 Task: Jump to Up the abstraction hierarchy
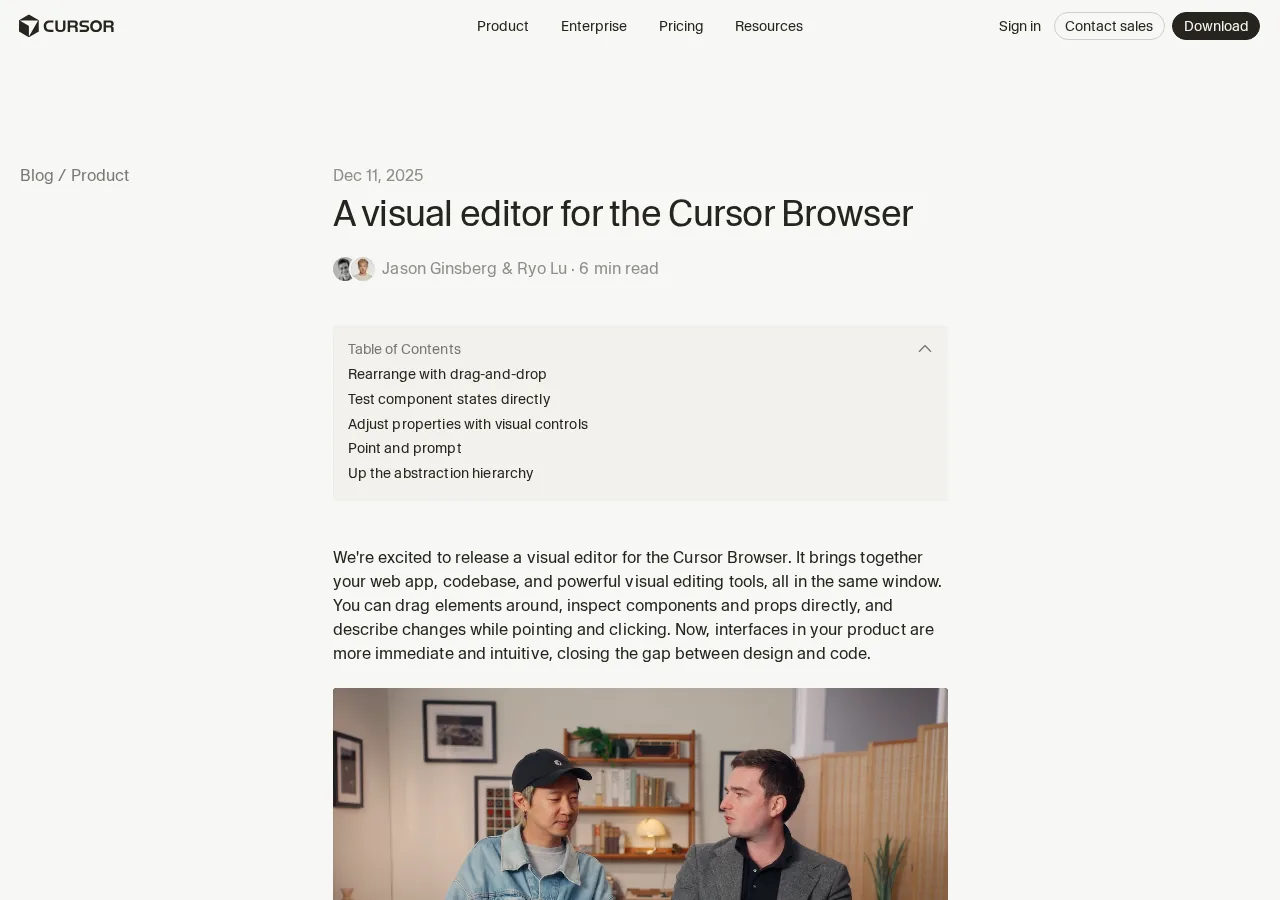[441, 473]
